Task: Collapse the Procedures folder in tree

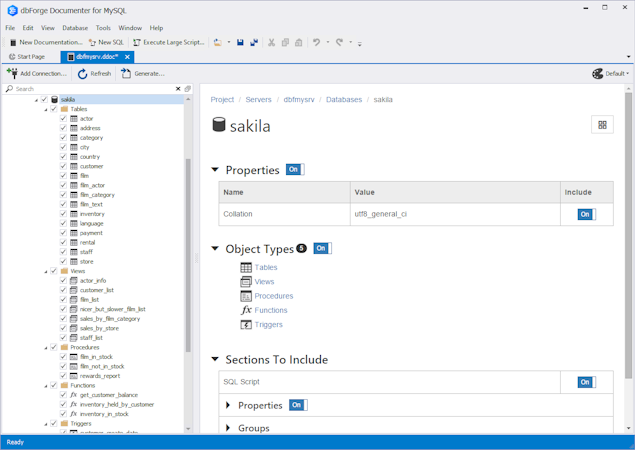Action: (x=46, y=348)
